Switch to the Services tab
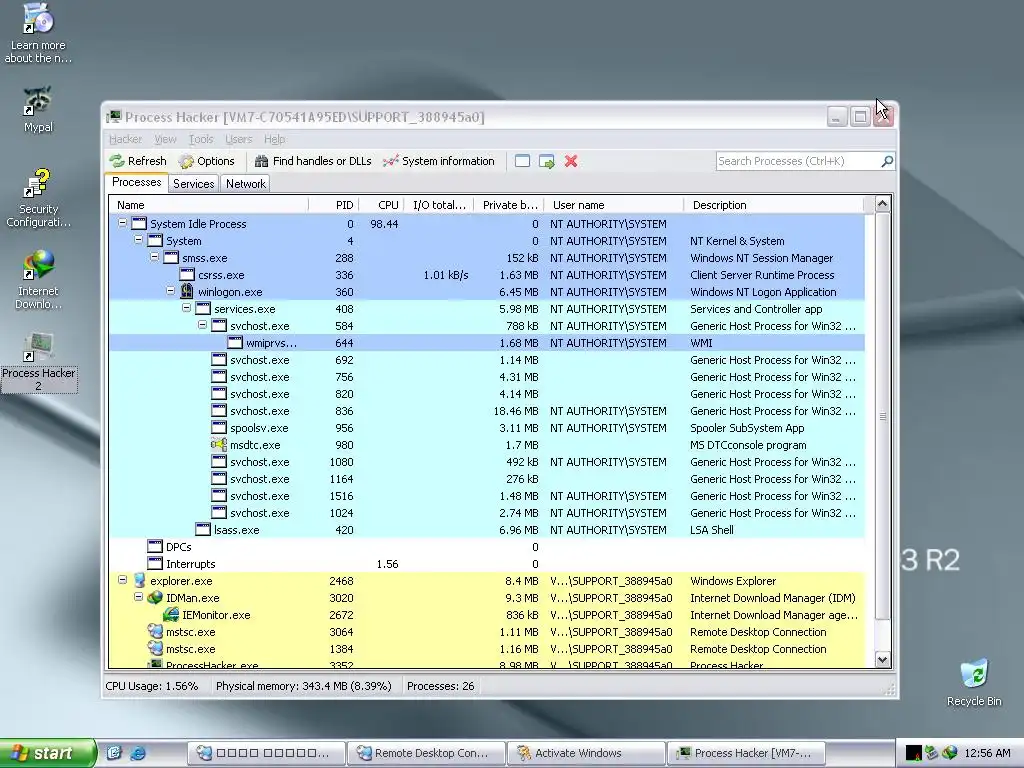This screenshot has width=1024, height=768. (193, 184)
